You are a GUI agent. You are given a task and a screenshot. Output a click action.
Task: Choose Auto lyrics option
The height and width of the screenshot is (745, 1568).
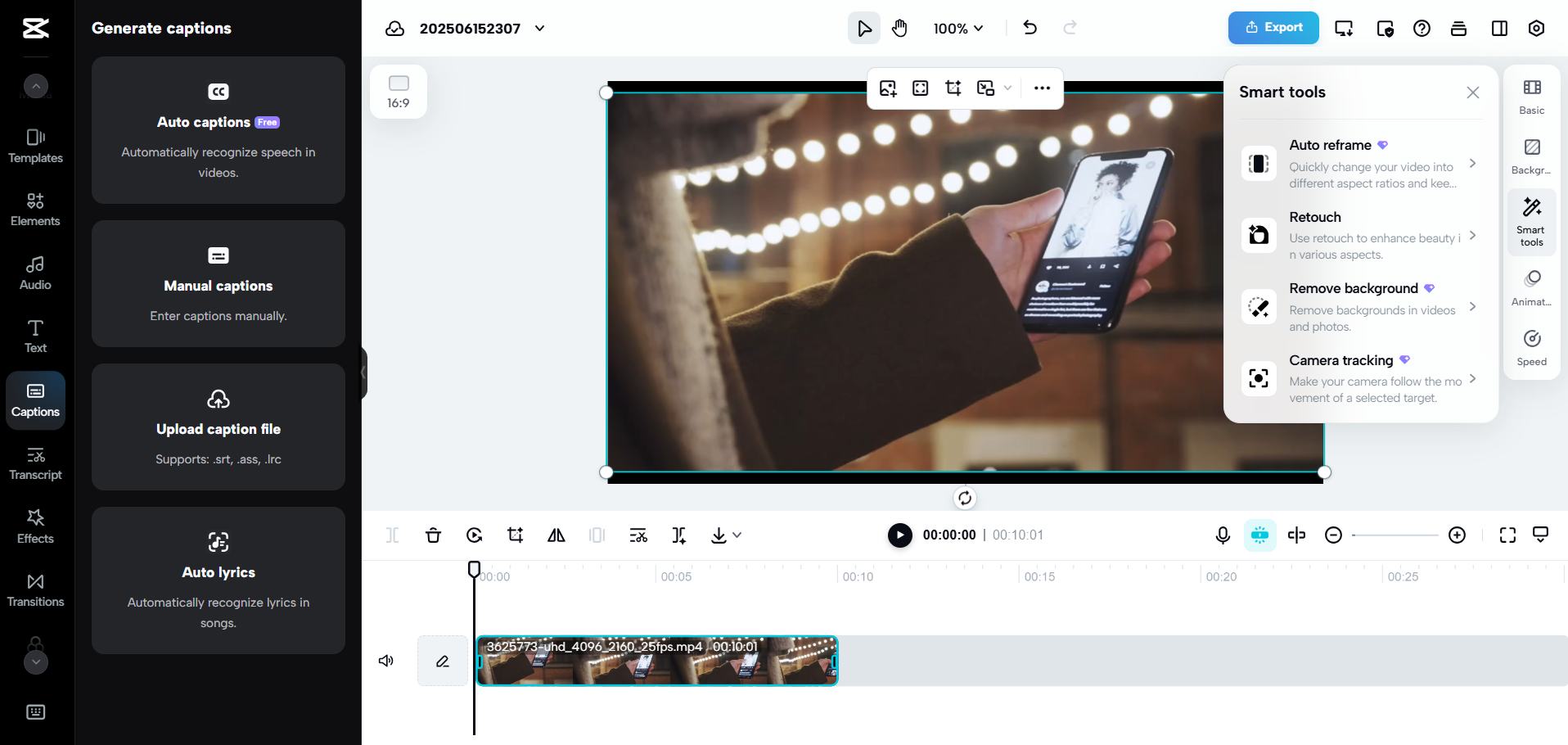click(x=219, y=580)
